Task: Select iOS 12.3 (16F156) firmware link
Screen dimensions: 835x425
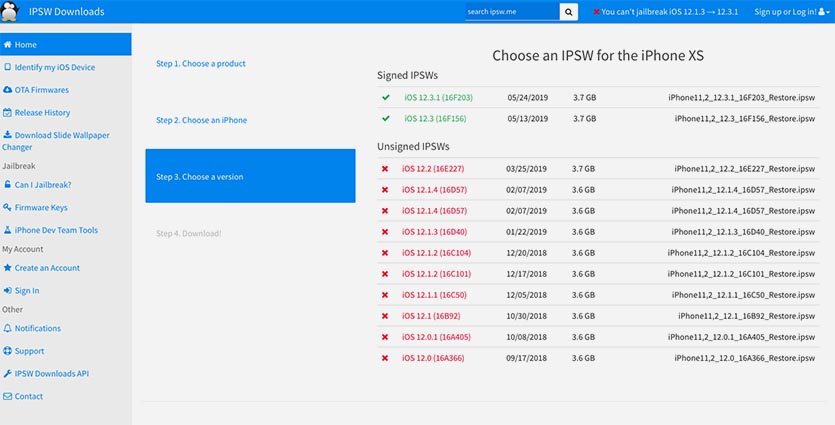Action: coord(435,118)
